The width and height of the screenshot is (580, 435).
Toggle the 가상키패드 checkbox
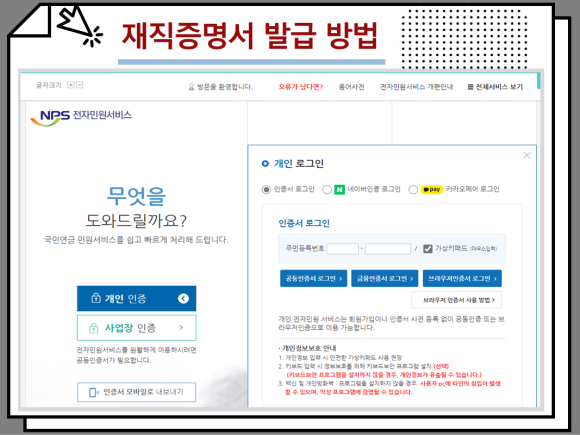pyautogui.click(x=428, y=249)
